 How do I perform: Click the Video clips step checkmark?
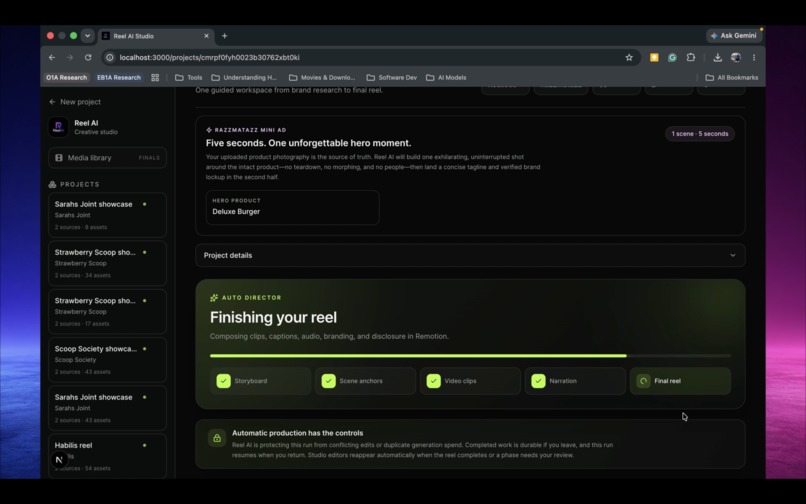click(433, 381)
